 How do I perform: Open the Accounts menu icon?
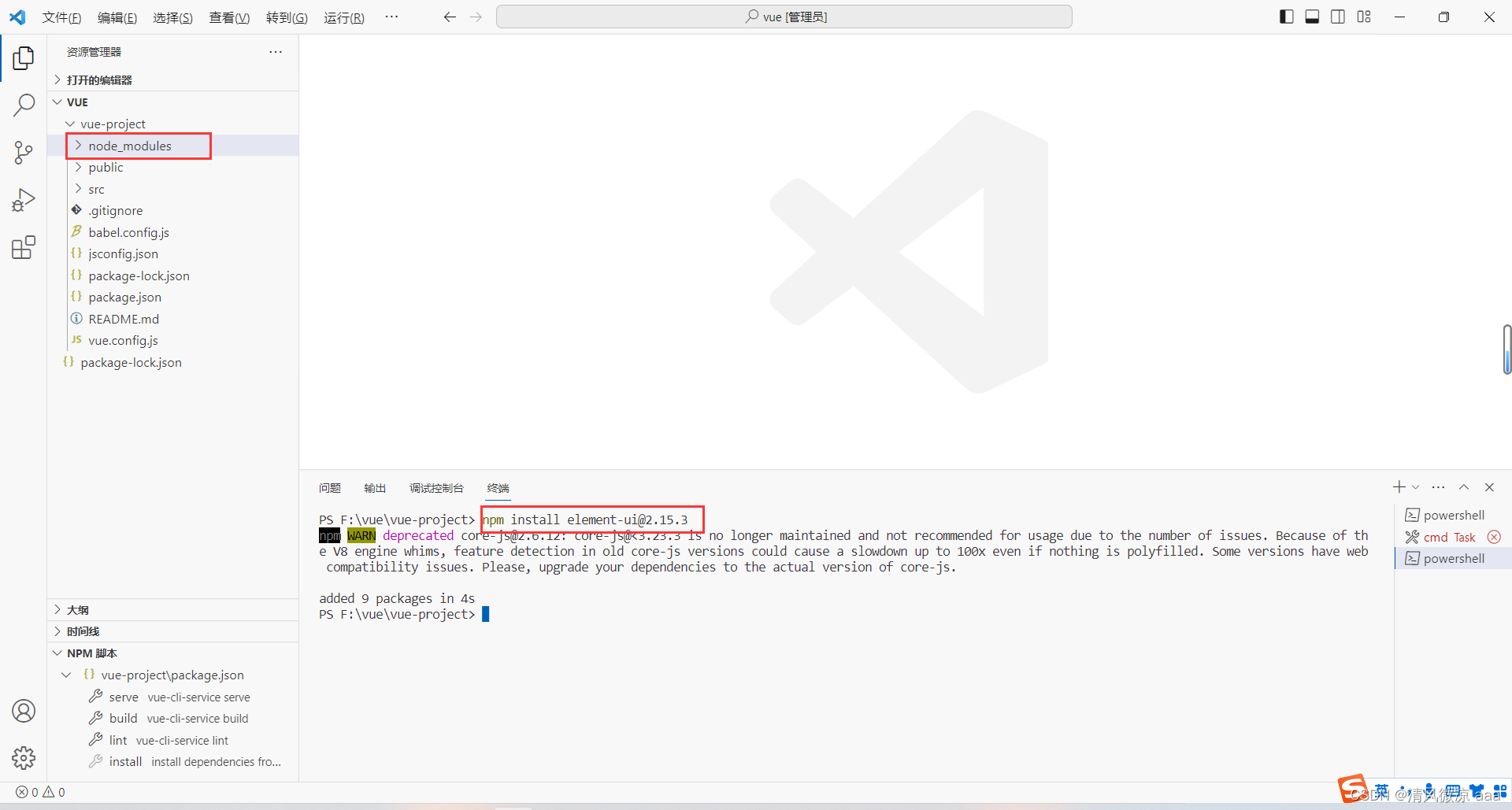pyautogui.click(x=24, y=711)
